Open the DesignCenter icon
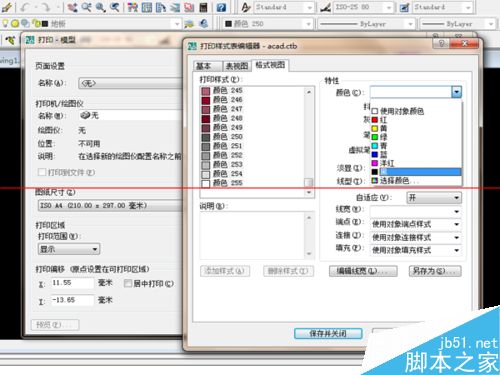The width and height of the screenshot is (500, 375). (147, 7)
